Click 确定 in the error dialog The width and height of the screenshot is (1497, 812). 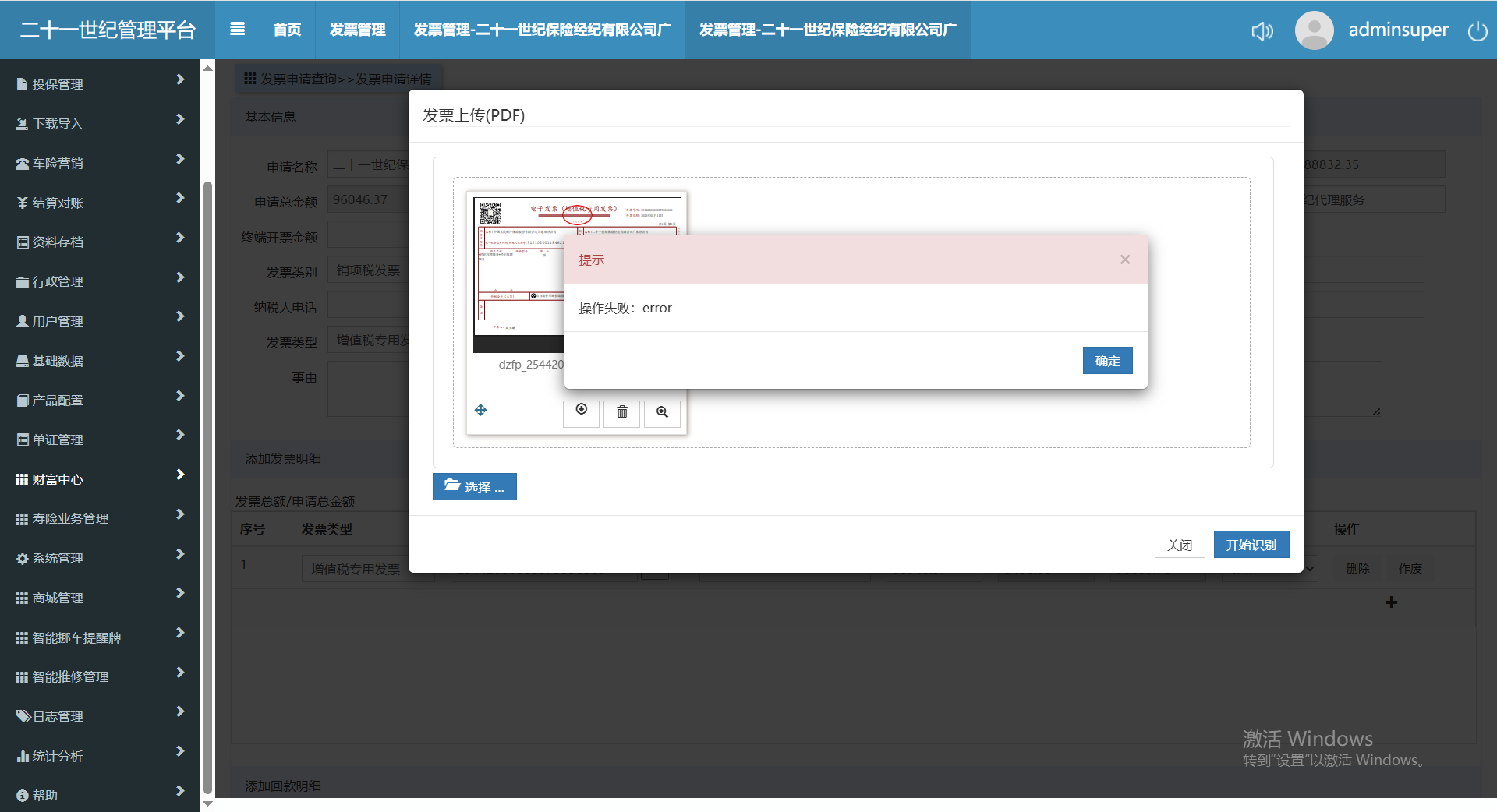[1107, 361]
